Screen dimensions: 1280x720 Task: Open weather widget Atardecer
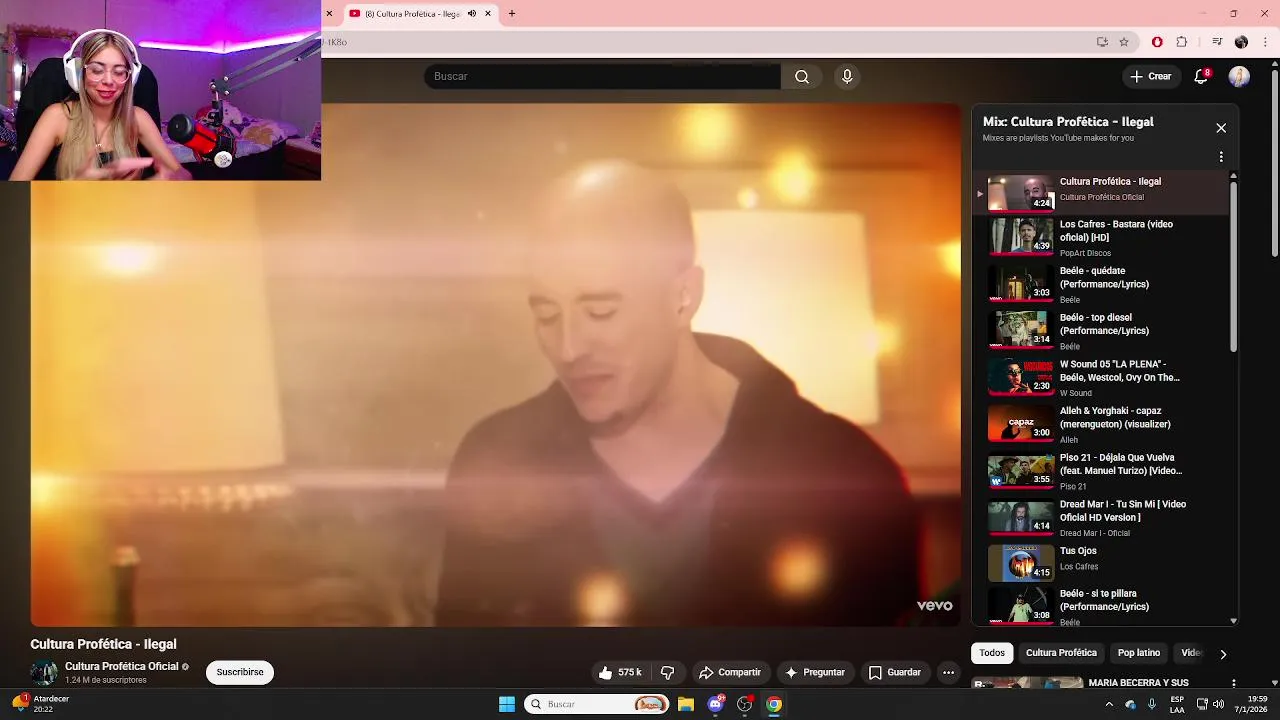[40, 704]
